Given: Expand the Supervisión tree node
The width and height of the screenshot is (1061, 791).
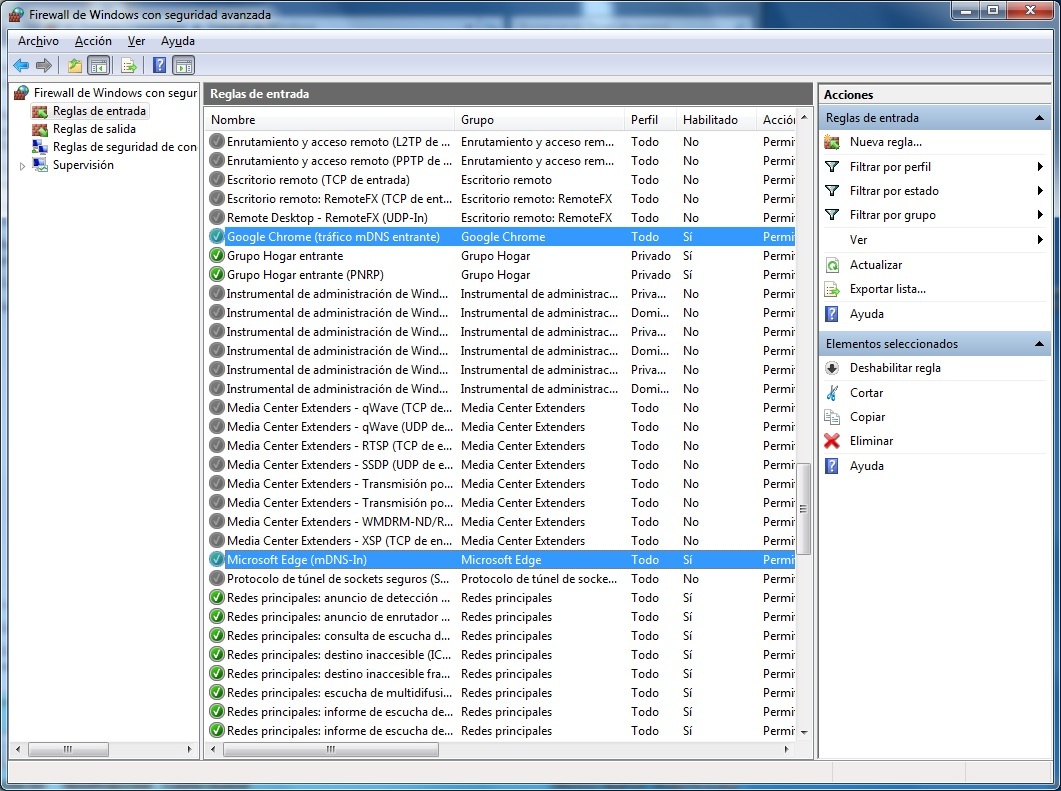Looking at the screenshot, I should [x=23, y=166].
